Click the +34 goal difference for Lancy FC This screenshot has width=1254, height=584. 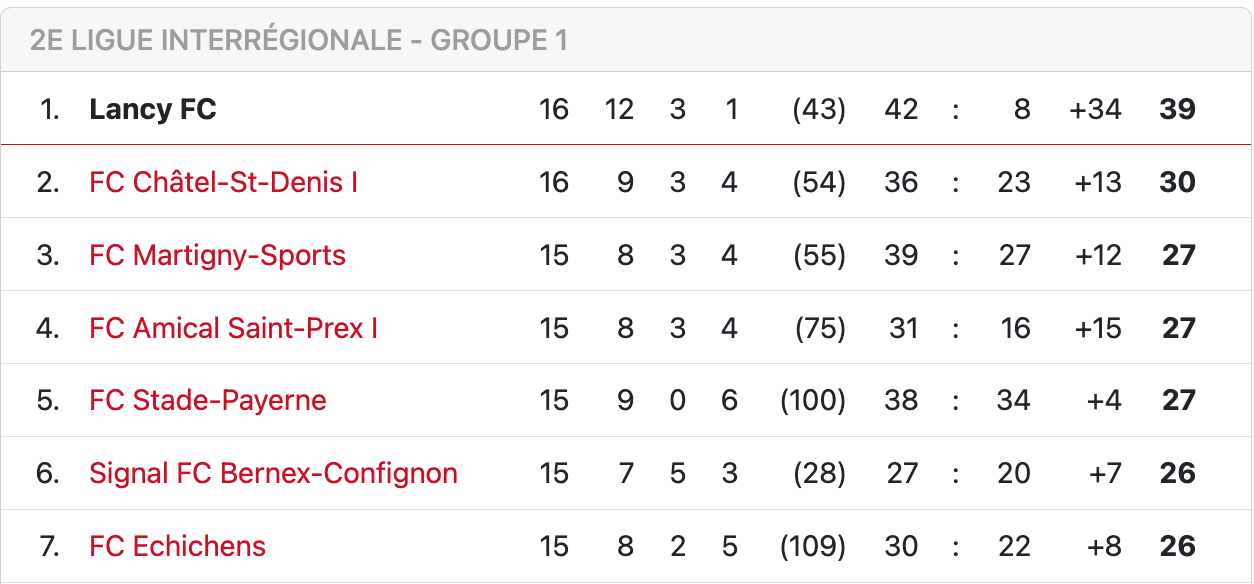1095,109
